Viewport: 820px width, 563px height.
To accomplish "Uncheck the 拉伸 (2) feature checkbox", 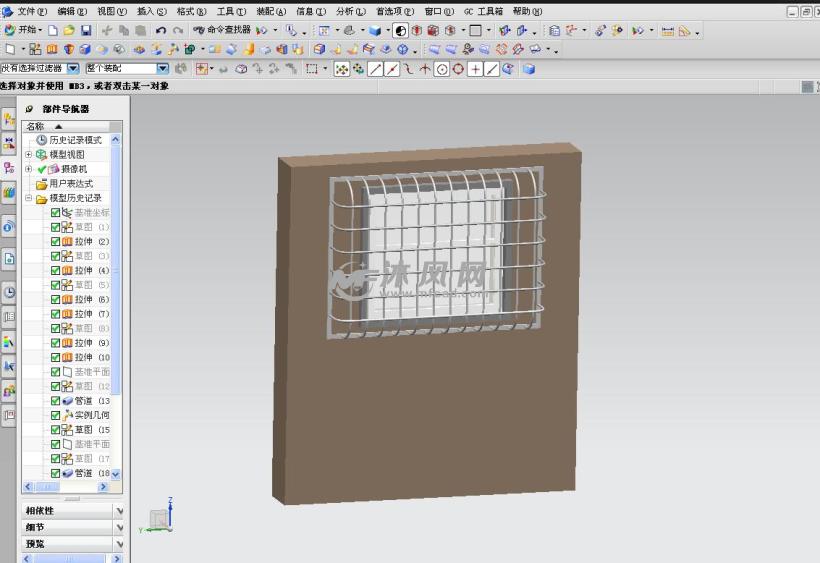I will click(x=55, y=242).
